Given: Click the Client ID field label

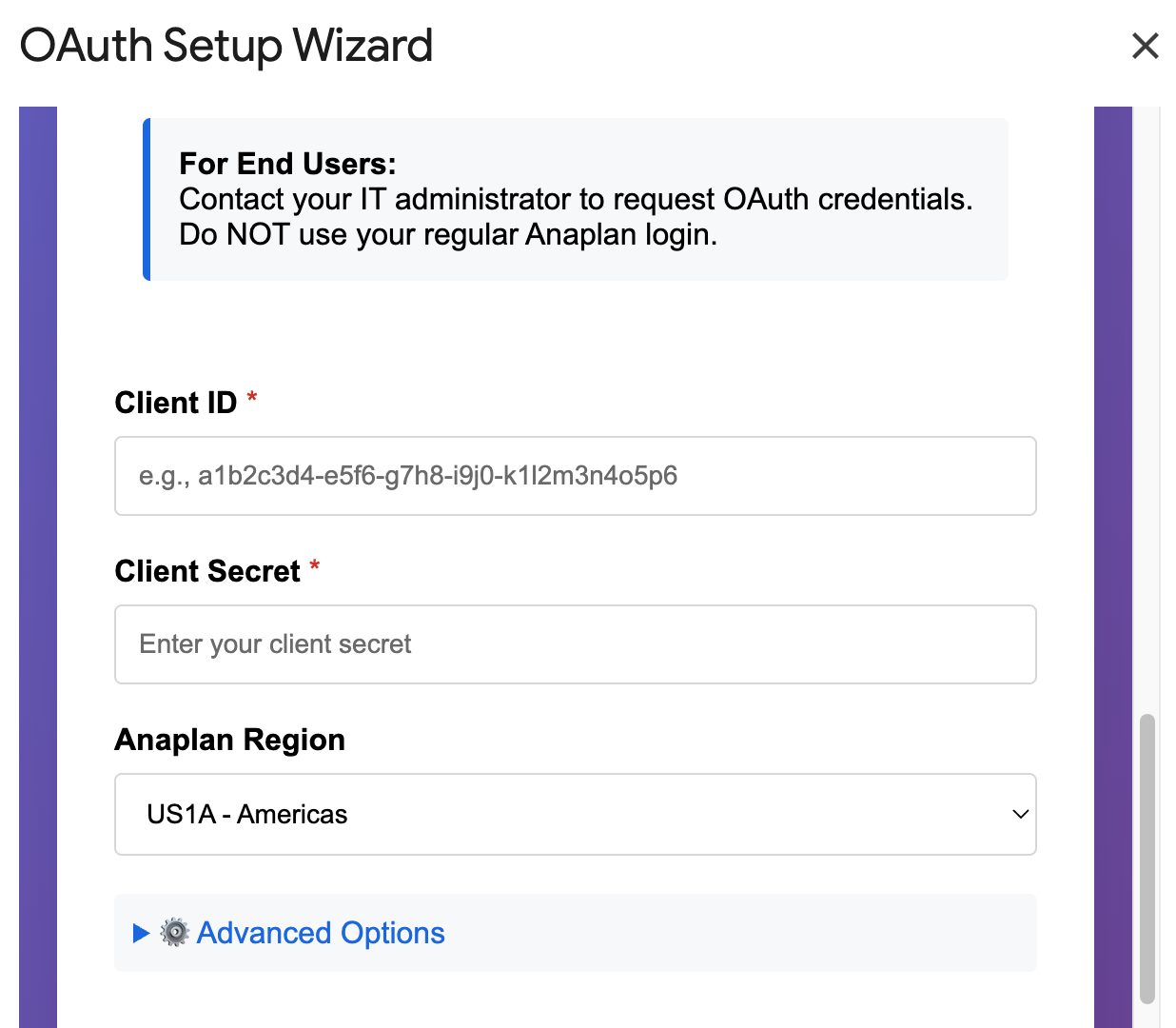Looking at the screenshot, I should point(175,402).
